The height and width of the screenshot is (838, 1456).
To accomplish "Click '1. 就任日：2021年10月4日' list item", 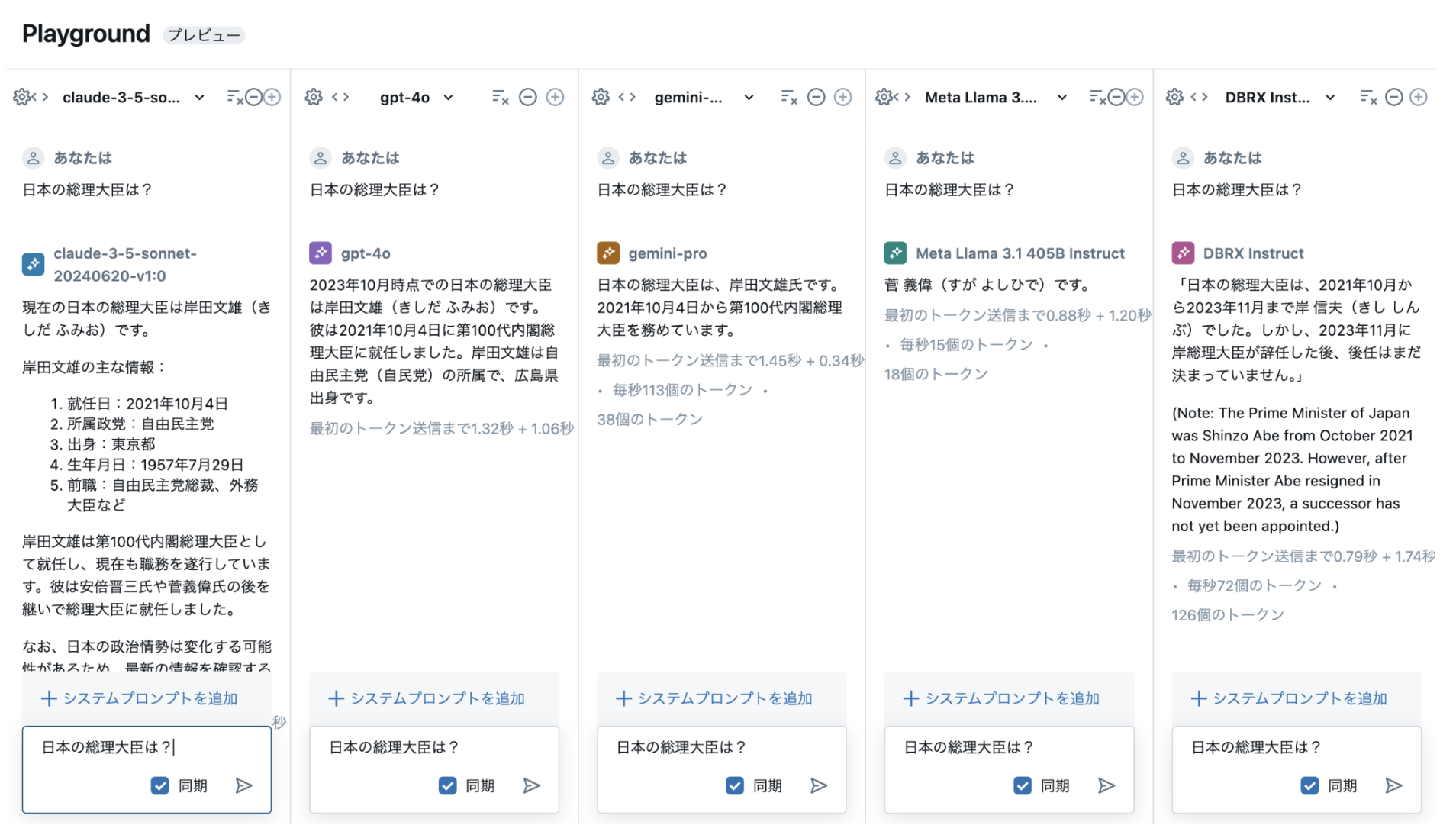I will click(139, 404).
